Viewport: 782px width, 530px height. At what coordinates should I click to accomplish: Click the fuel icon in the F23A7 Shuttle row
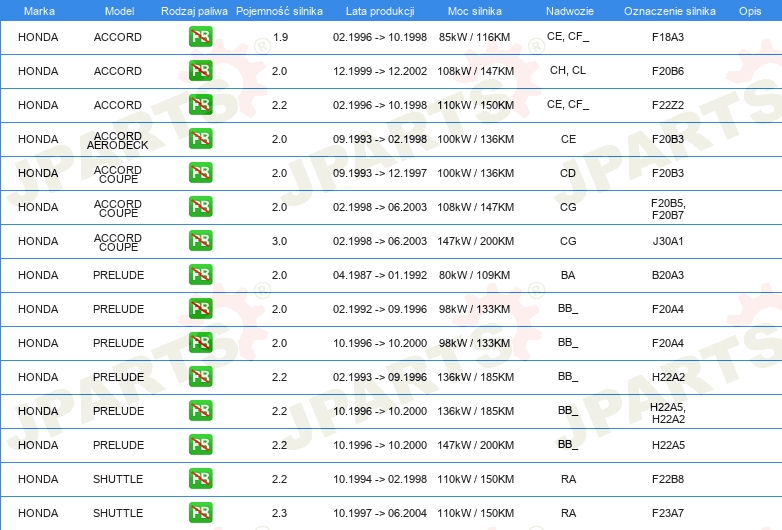(200, 513)
